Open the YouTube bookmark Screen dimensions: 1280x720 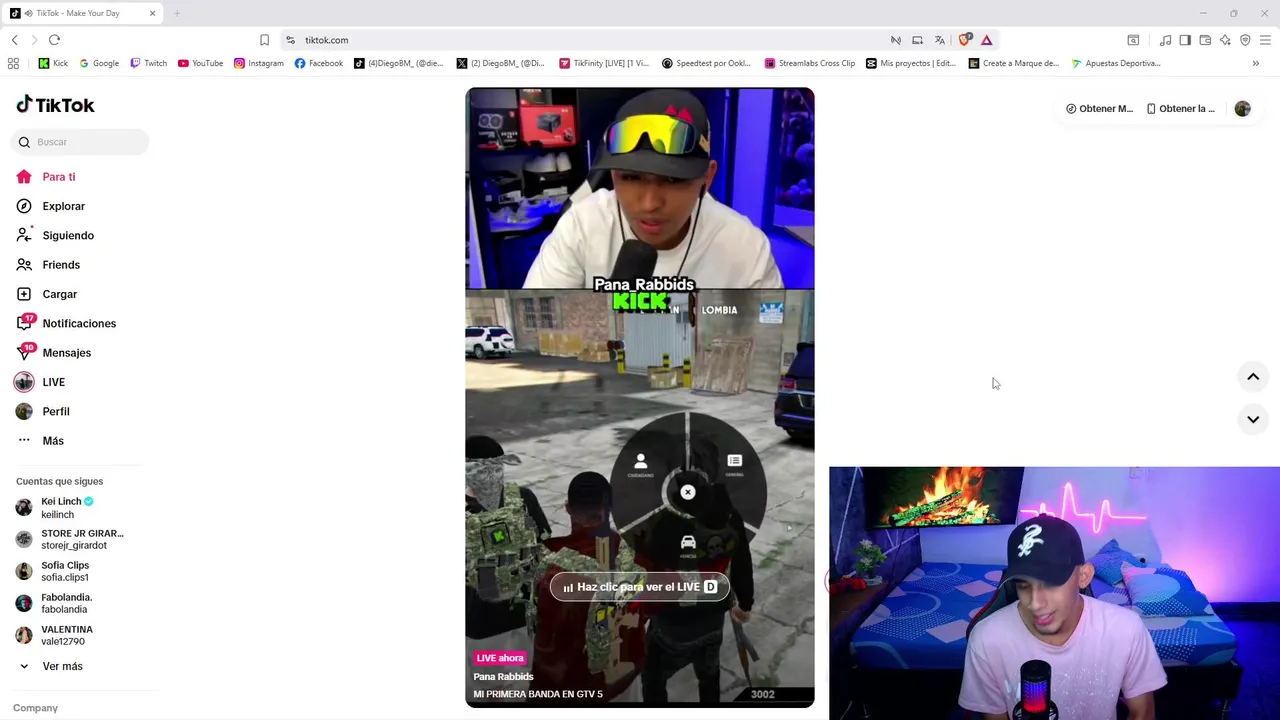pos(200,63)
